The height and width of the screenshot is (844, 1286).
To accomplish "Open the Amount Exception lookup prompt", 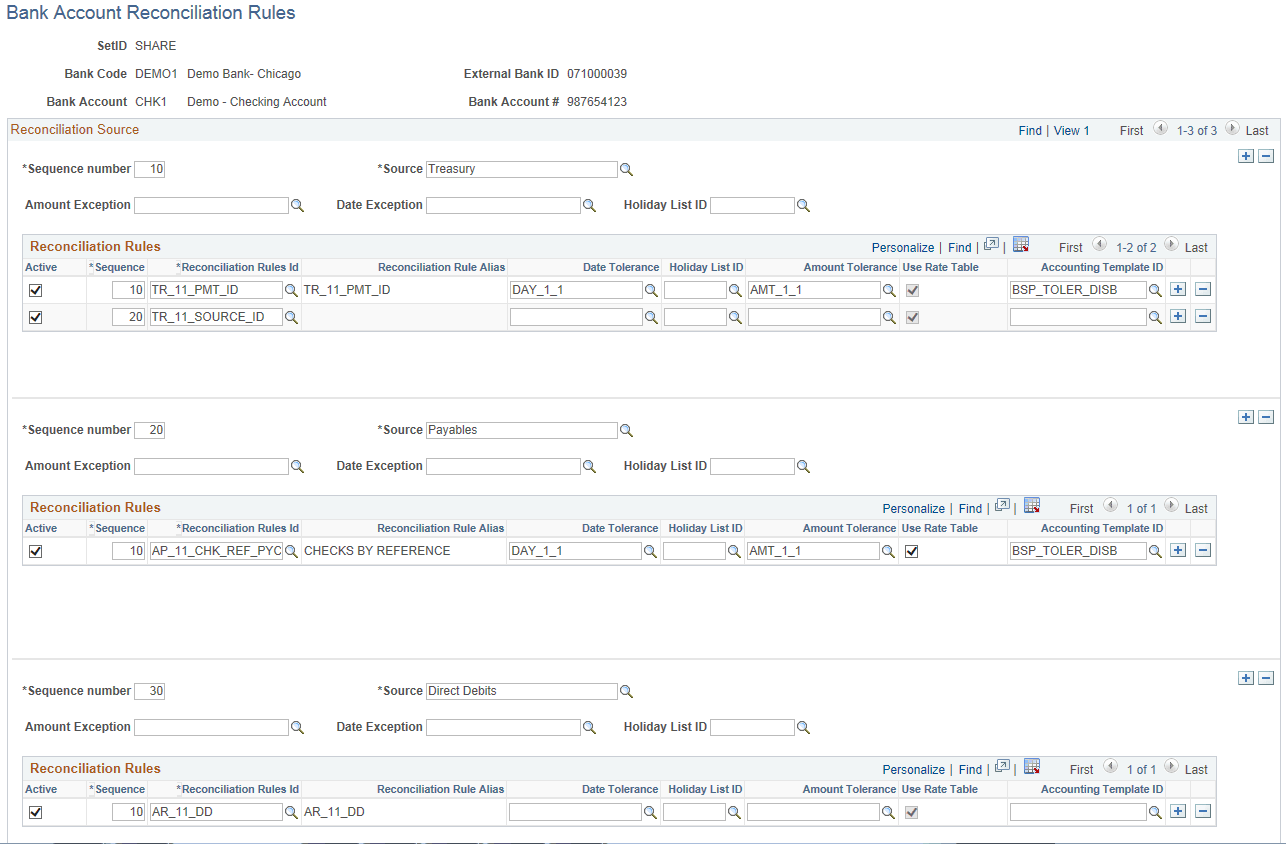I will click(x=297, y=204).
